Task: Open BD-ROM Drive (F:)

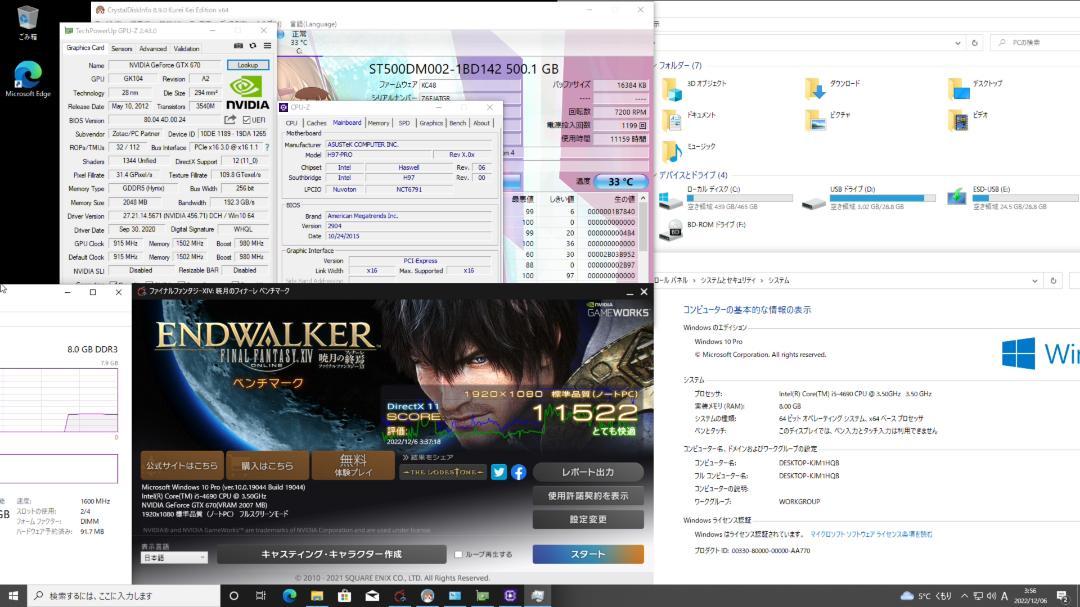Action: pyautogui.click(x=703, y=229)
